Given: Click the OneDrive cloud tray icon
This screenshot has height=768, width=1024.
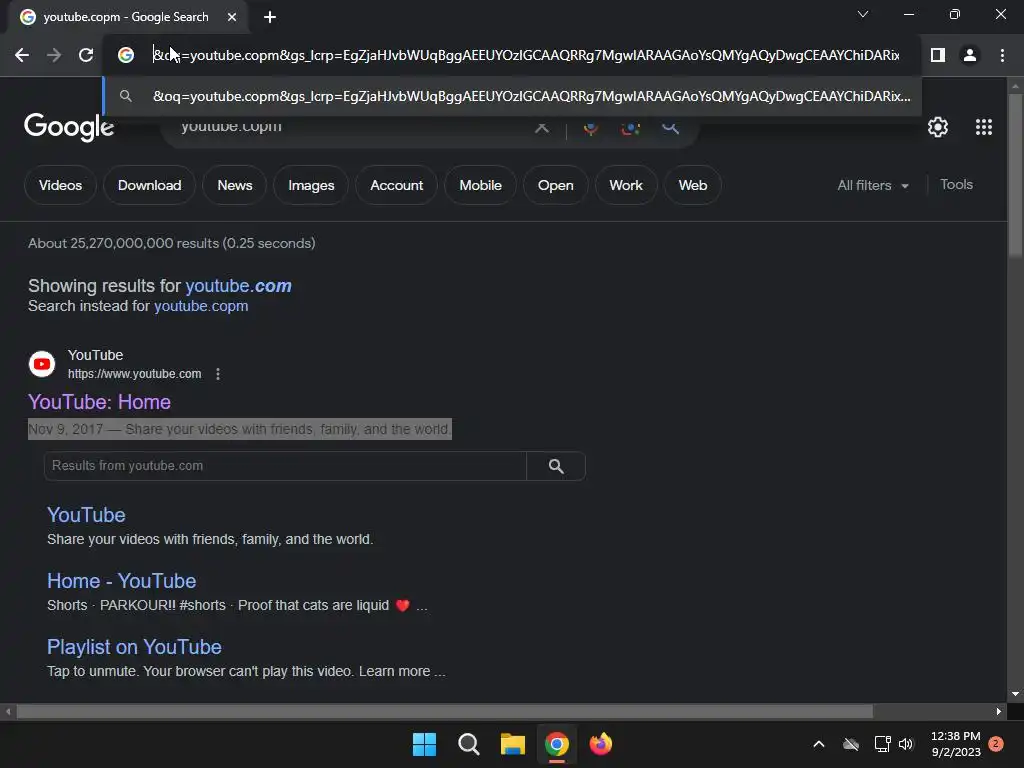Looking at the screenshot, I should pos(850,744).
